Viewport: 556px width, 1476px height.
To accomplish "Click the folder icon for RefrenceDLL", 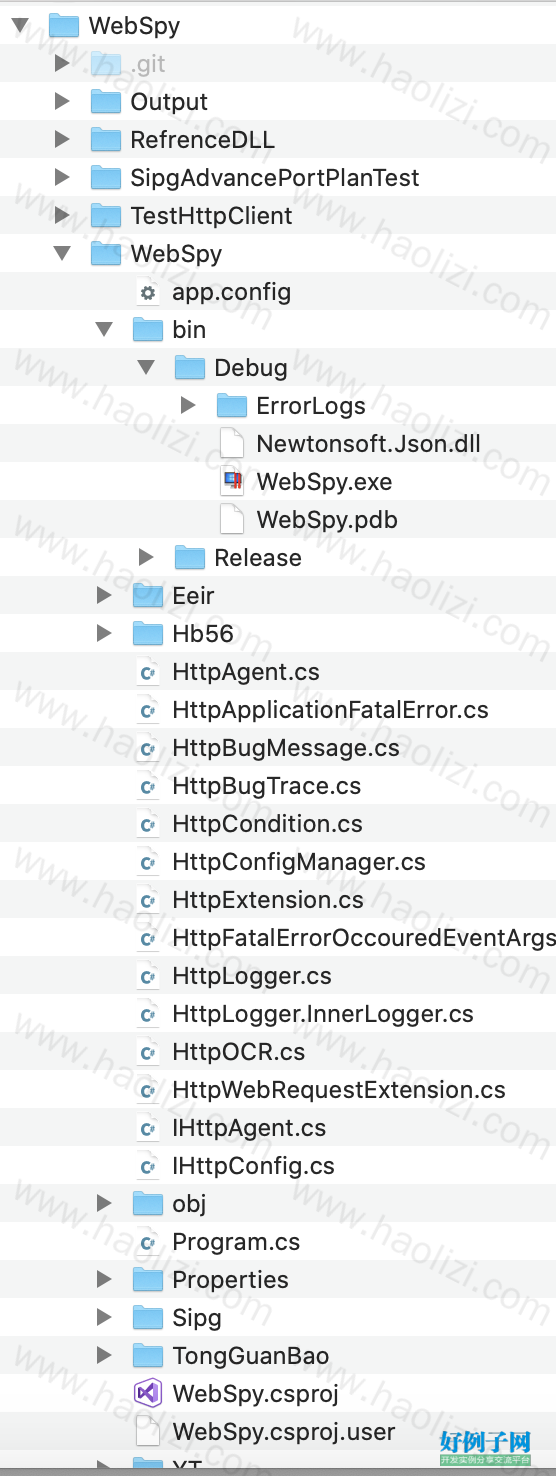I will click(105, 140).
